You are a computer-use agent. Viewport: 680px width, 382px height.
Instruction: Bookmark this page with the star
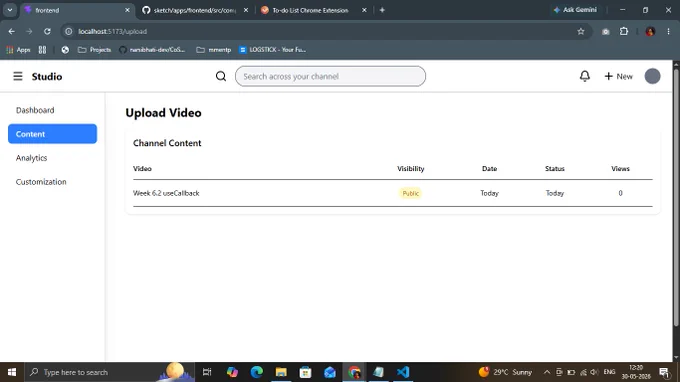581,31
